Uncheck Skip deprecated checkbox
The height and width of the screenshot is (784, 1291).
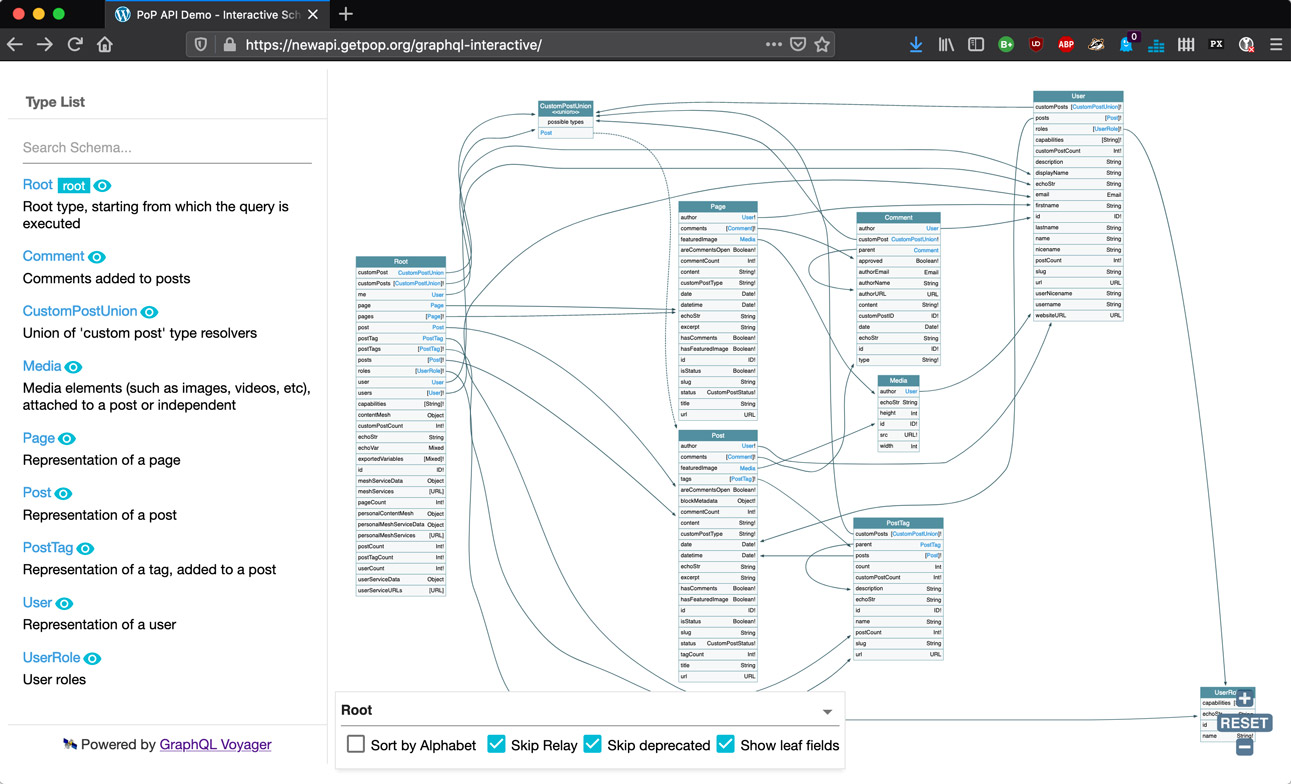point(593,744)
